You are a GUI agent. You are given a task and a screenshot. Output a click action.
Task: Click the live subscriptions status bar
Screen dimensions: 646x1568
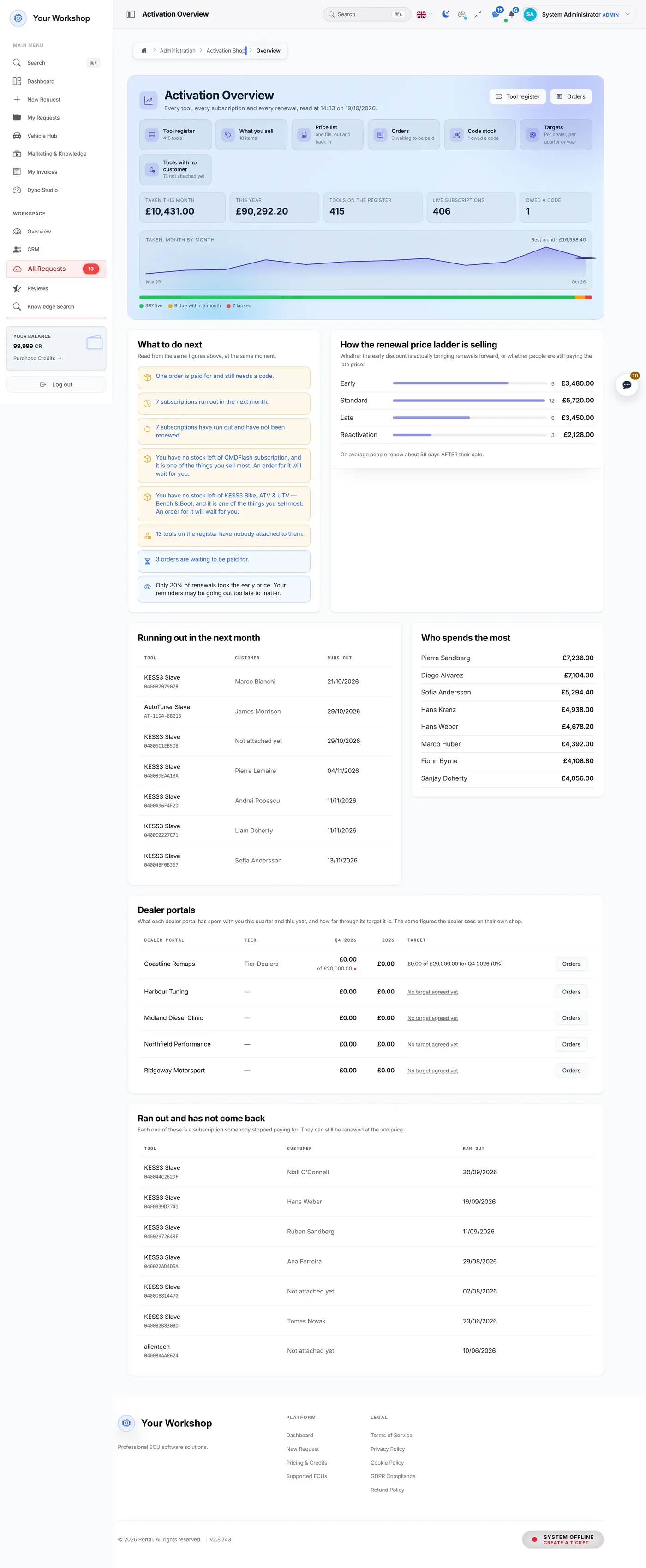point(357,297)
